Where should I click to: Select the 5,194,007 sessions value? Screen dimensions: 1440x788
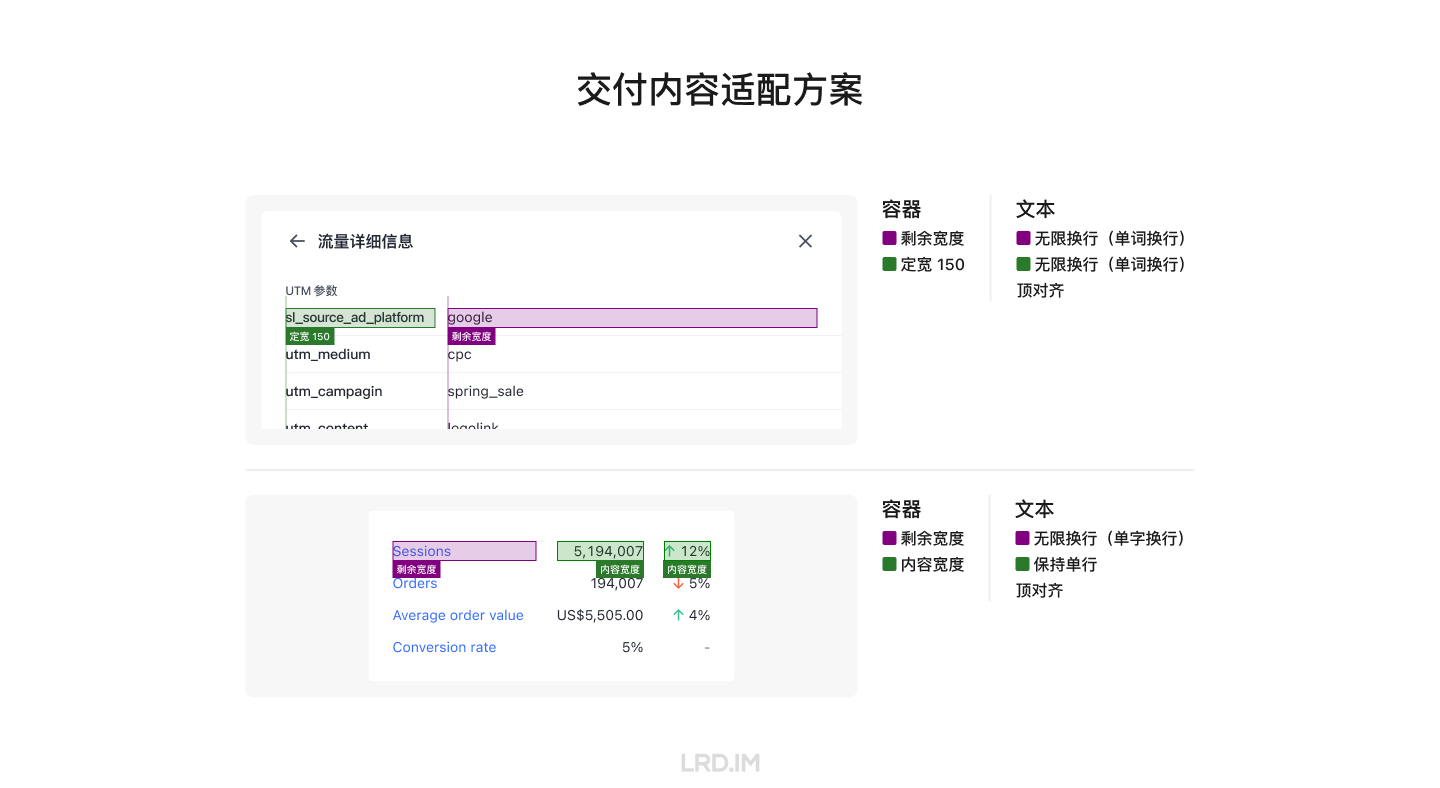tap(600, 551)
